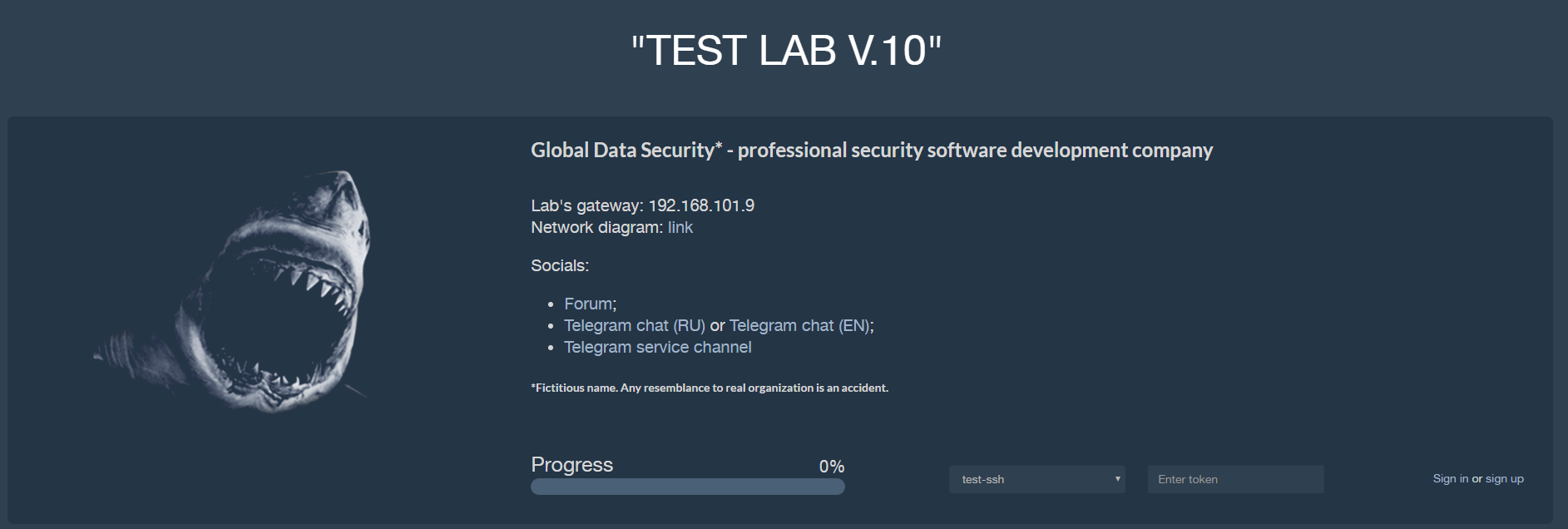Visit the Telegram service channel link

(658, 348)
